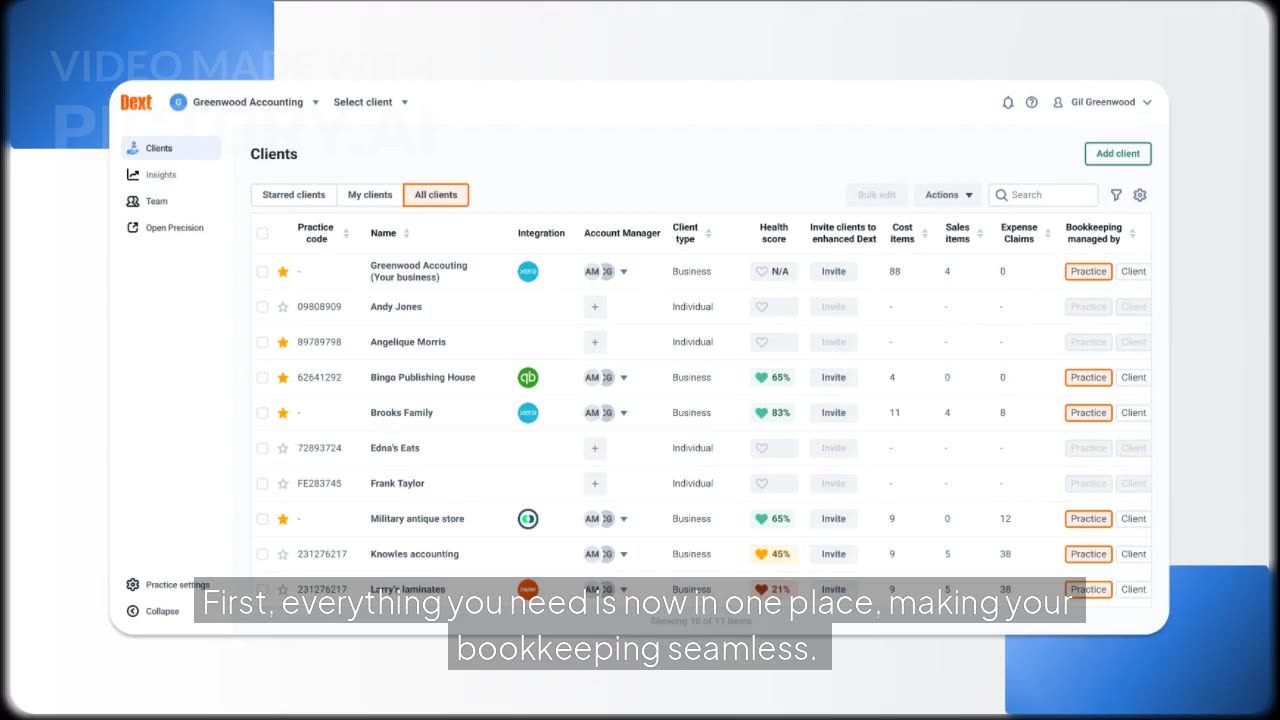The height and width of the screenshot is (720, 1280).
Task: Expand account managers for Greenwood Accouting
Action: coord(624,272)
